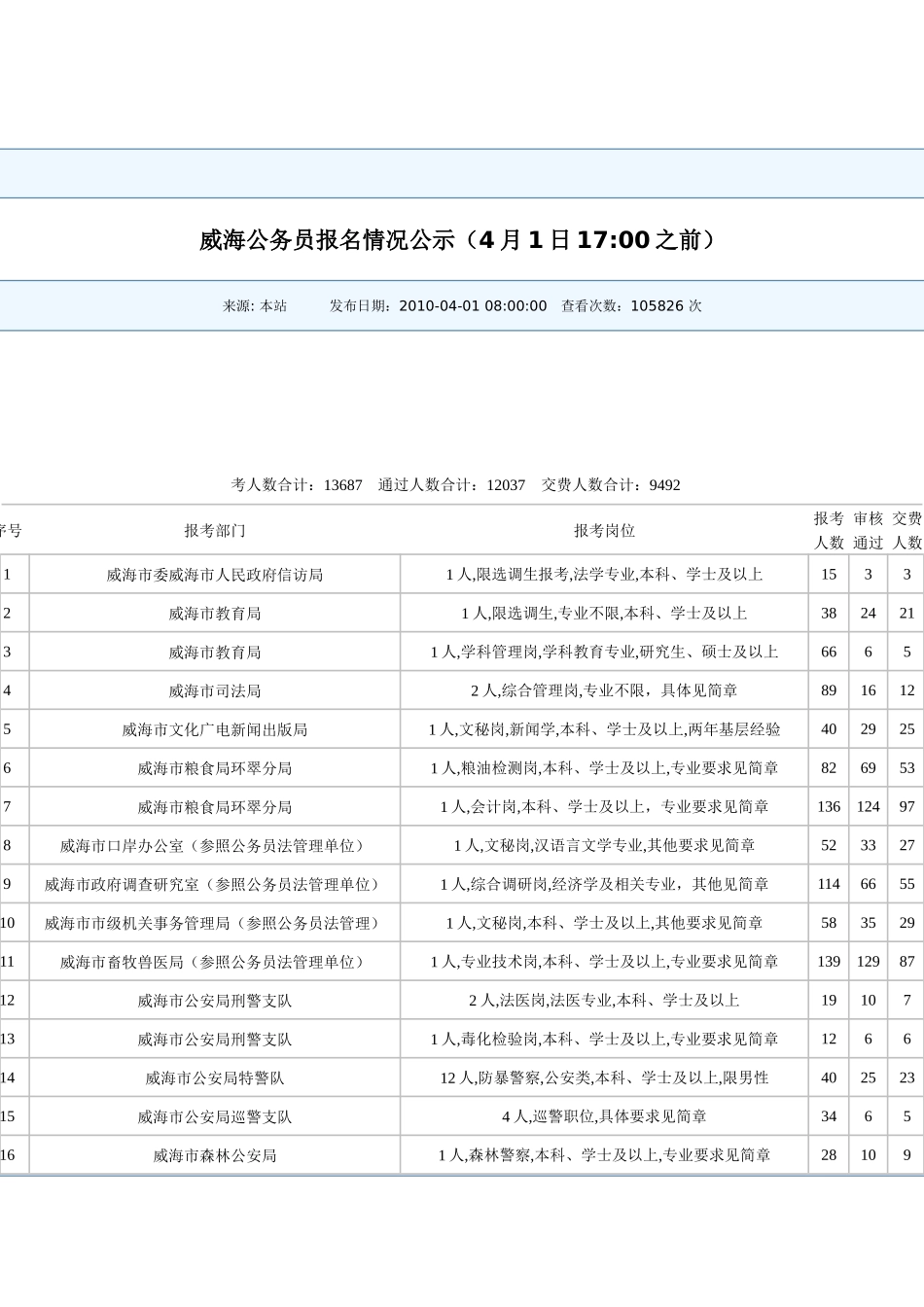Click approved count 124 in row 7
The width and height of the screenshot is (924, 1307).
pos(869,807)
